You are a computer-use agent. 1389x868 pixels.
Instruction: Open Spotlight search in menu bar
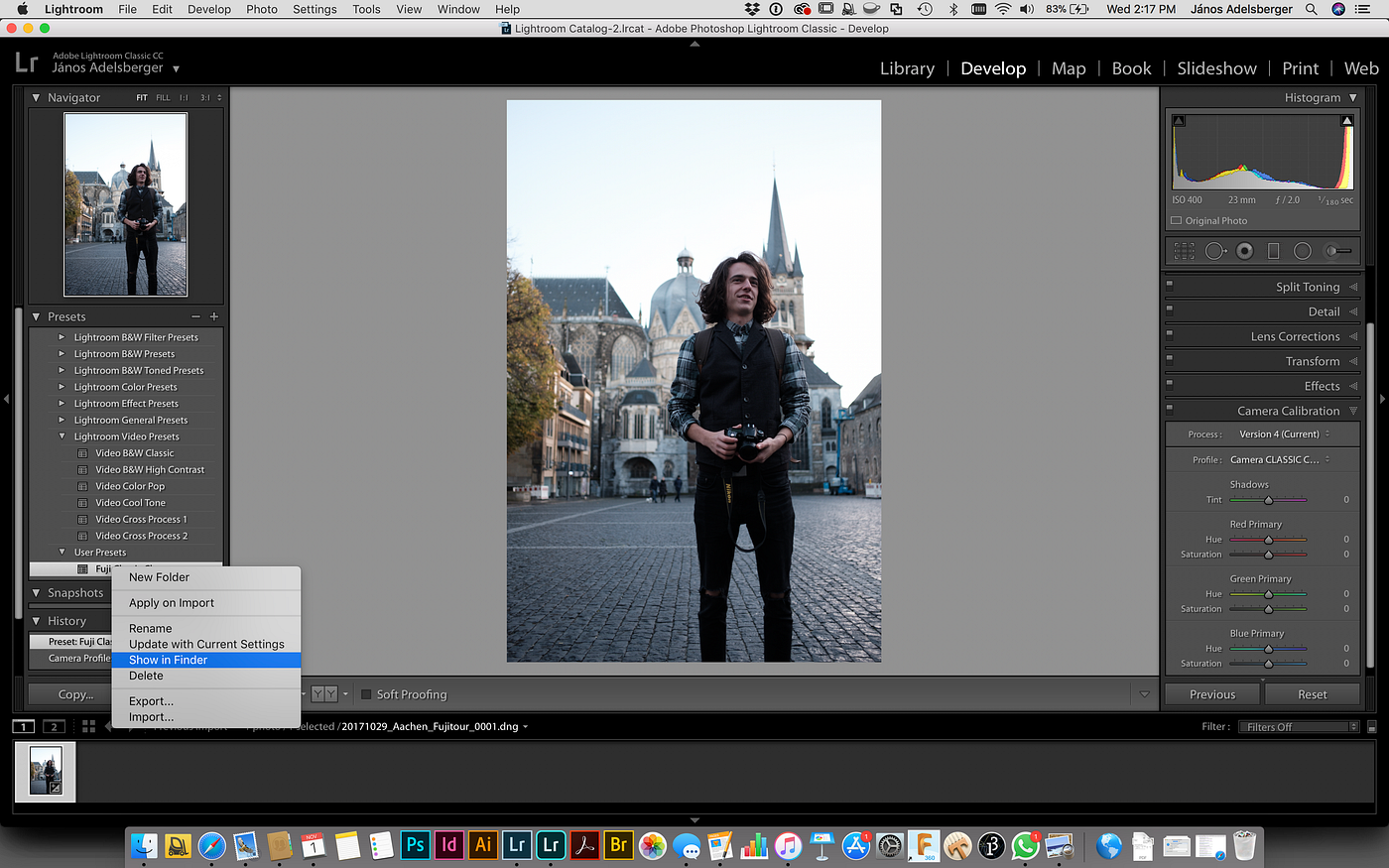click(1312, 9)
